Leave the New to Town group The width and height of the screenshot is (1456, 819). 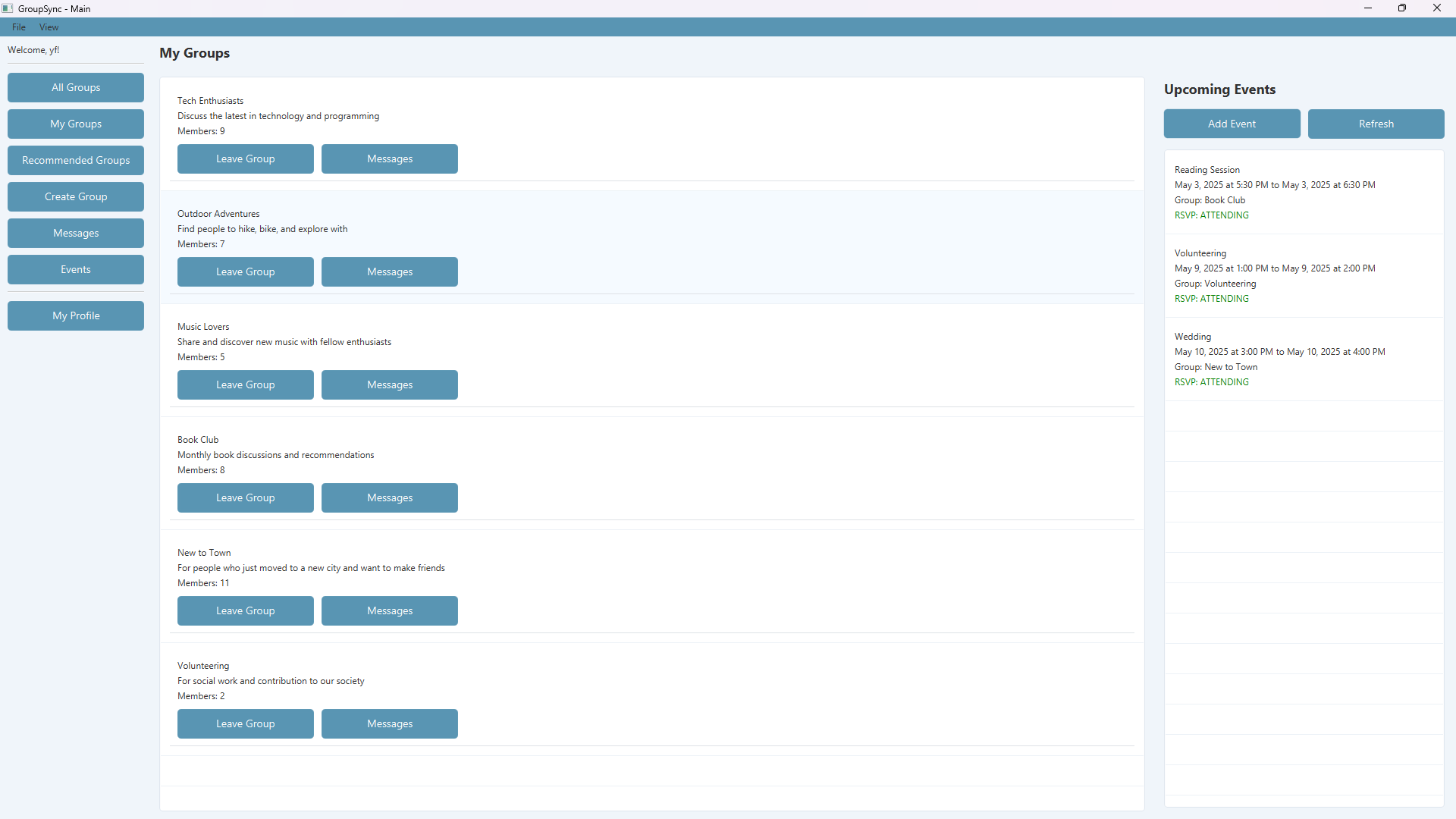245,610
